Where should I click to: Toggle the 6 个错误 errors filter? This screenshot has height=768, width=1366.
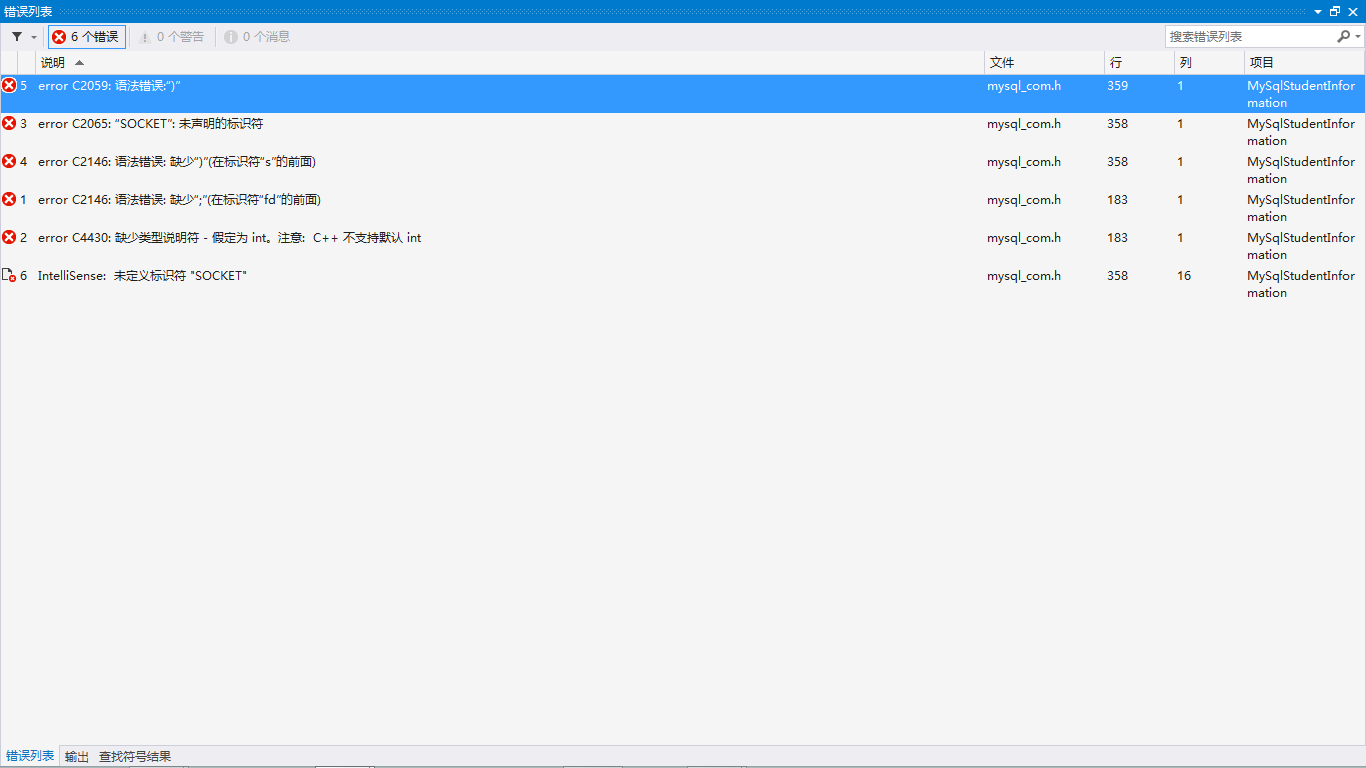pyautogui.click(x=86, y=37)
